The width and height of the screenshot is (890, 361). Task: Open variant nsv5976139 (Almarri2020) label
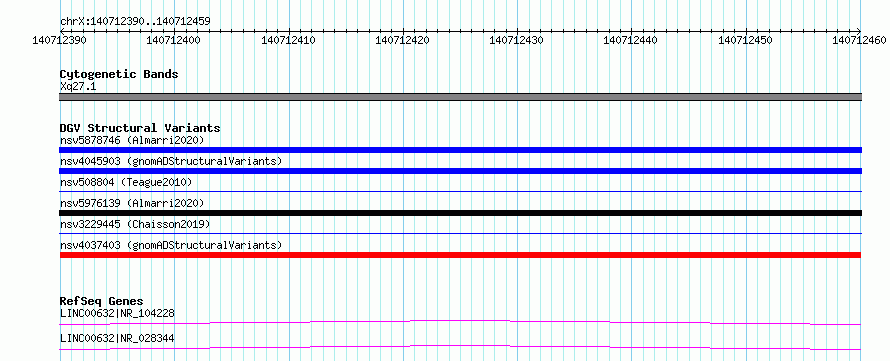coord(132,203)
